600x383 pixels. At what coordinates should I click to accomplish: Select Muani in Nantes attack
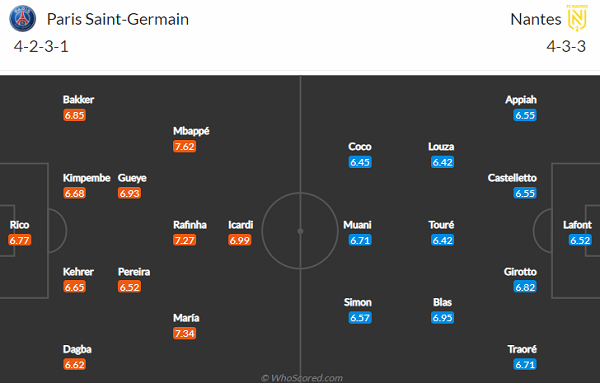click(357, 225)
